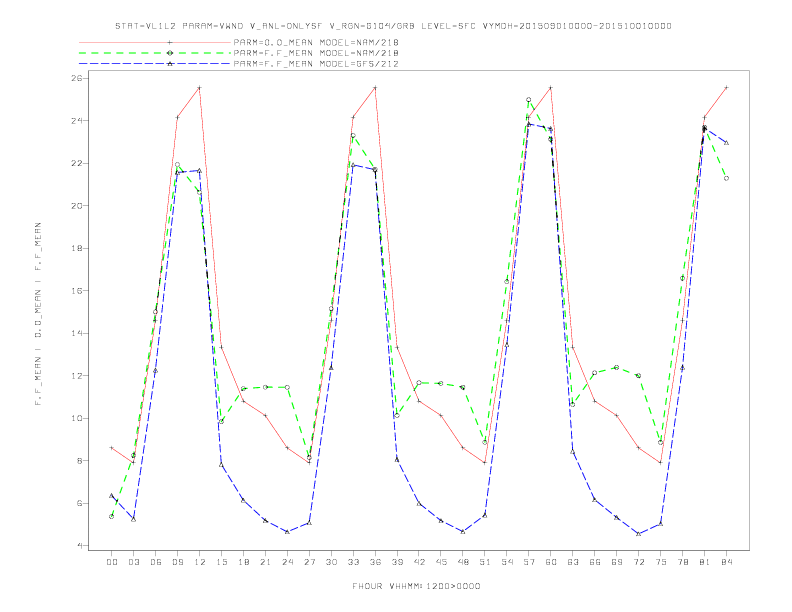
Task: Select green legend entry PARM=F.F_MEAN MODEL=NAM/218
Action: coord(316,53)
